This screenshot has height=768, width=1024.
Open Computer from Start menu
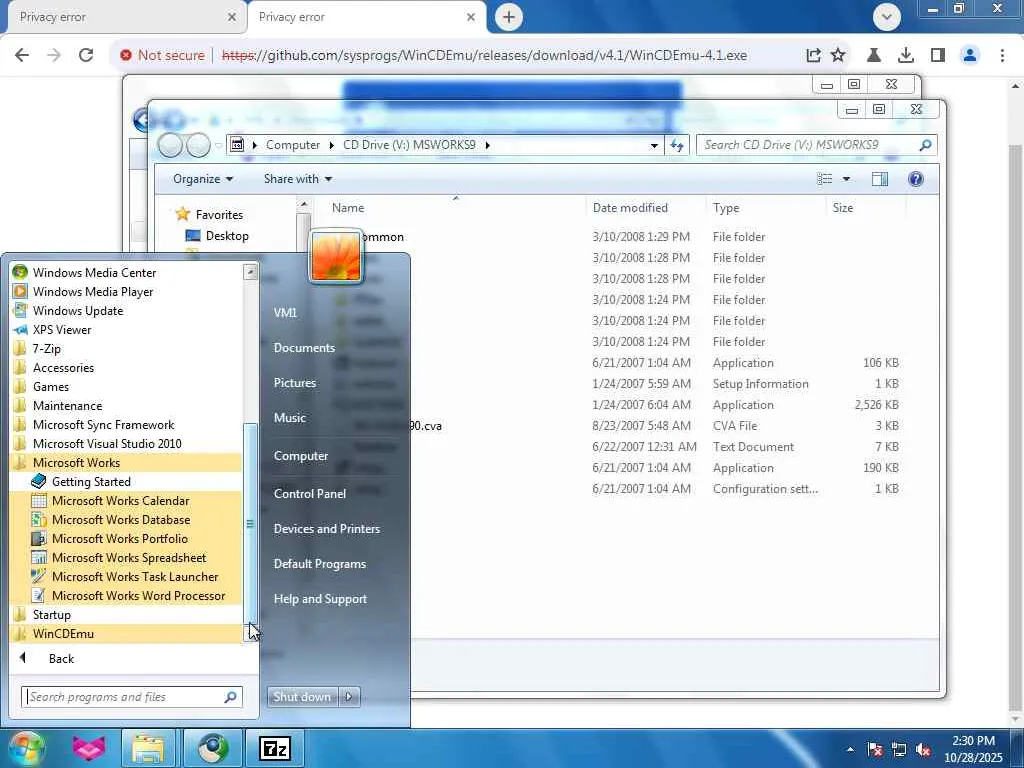click(x=300, y=455)
